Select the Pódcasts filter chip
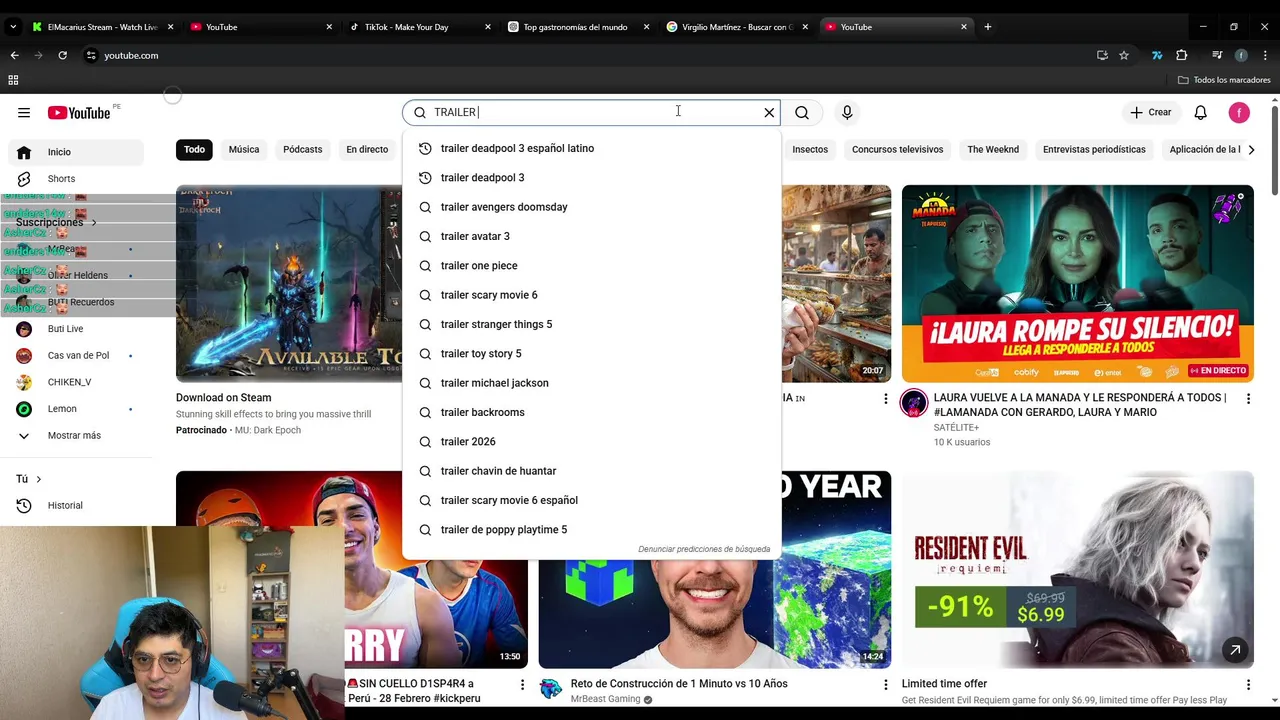Screen dimensions: 1280x720 click(302, 150)
